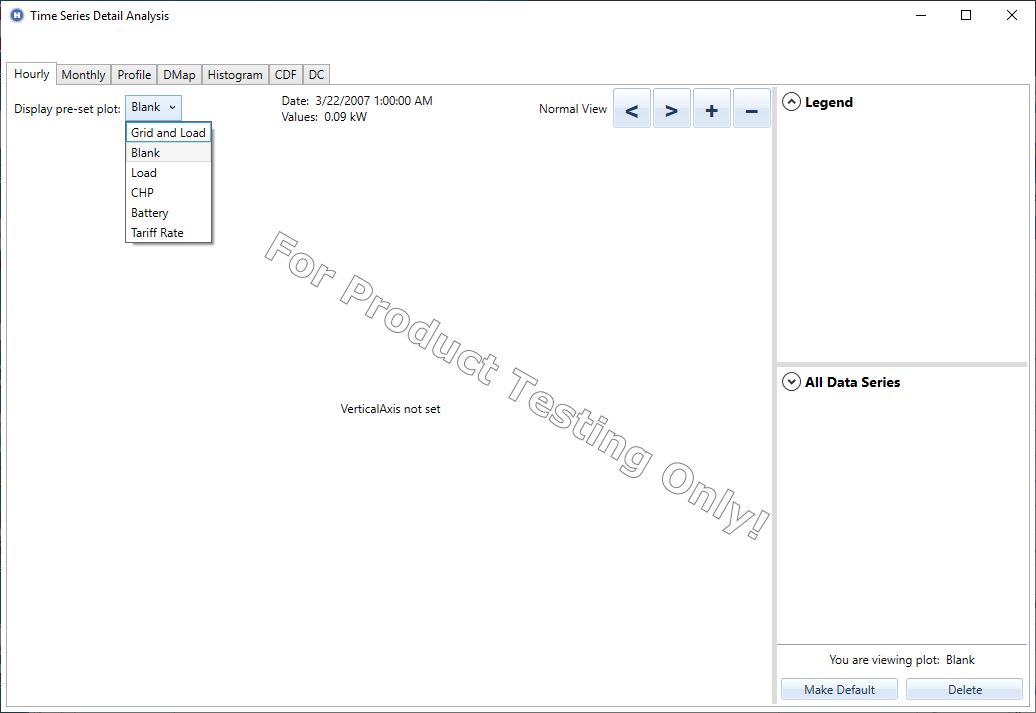Select CHP pre-set plot option
1036x713 pixels.
click(x=142, y=193)
